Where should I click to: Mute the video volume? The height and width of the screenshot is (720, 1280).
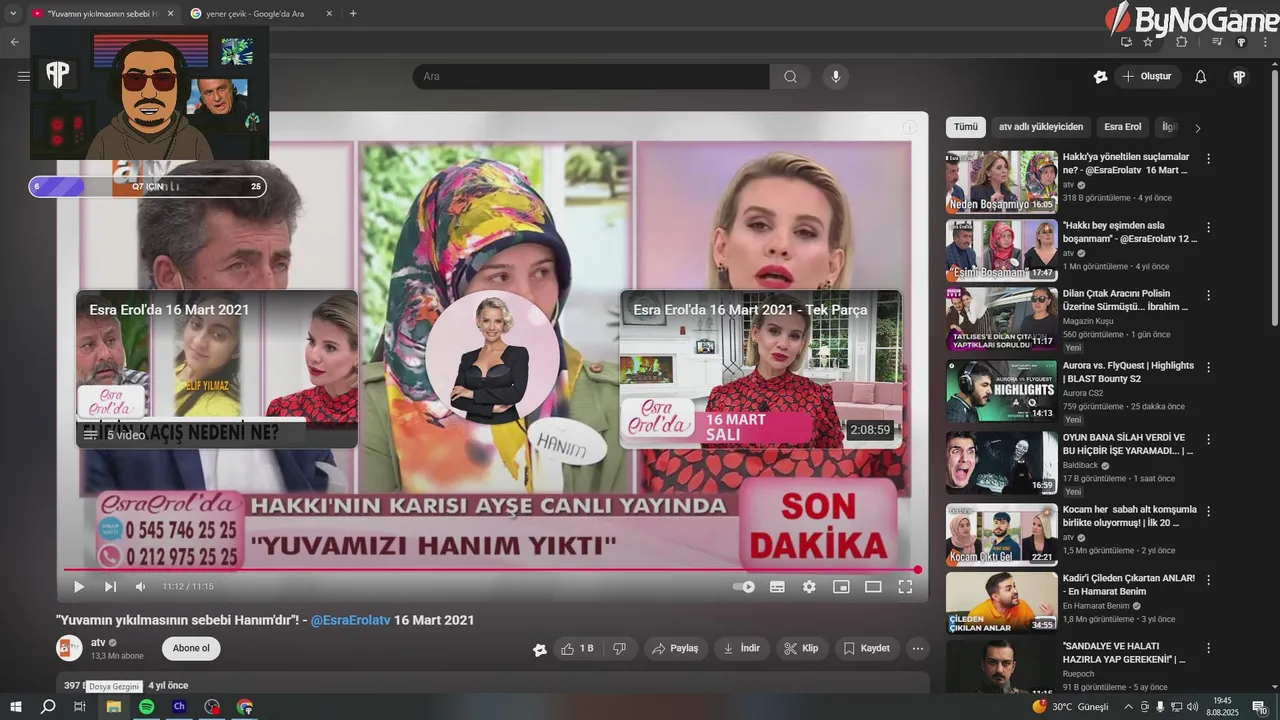(x=141, y=587)
